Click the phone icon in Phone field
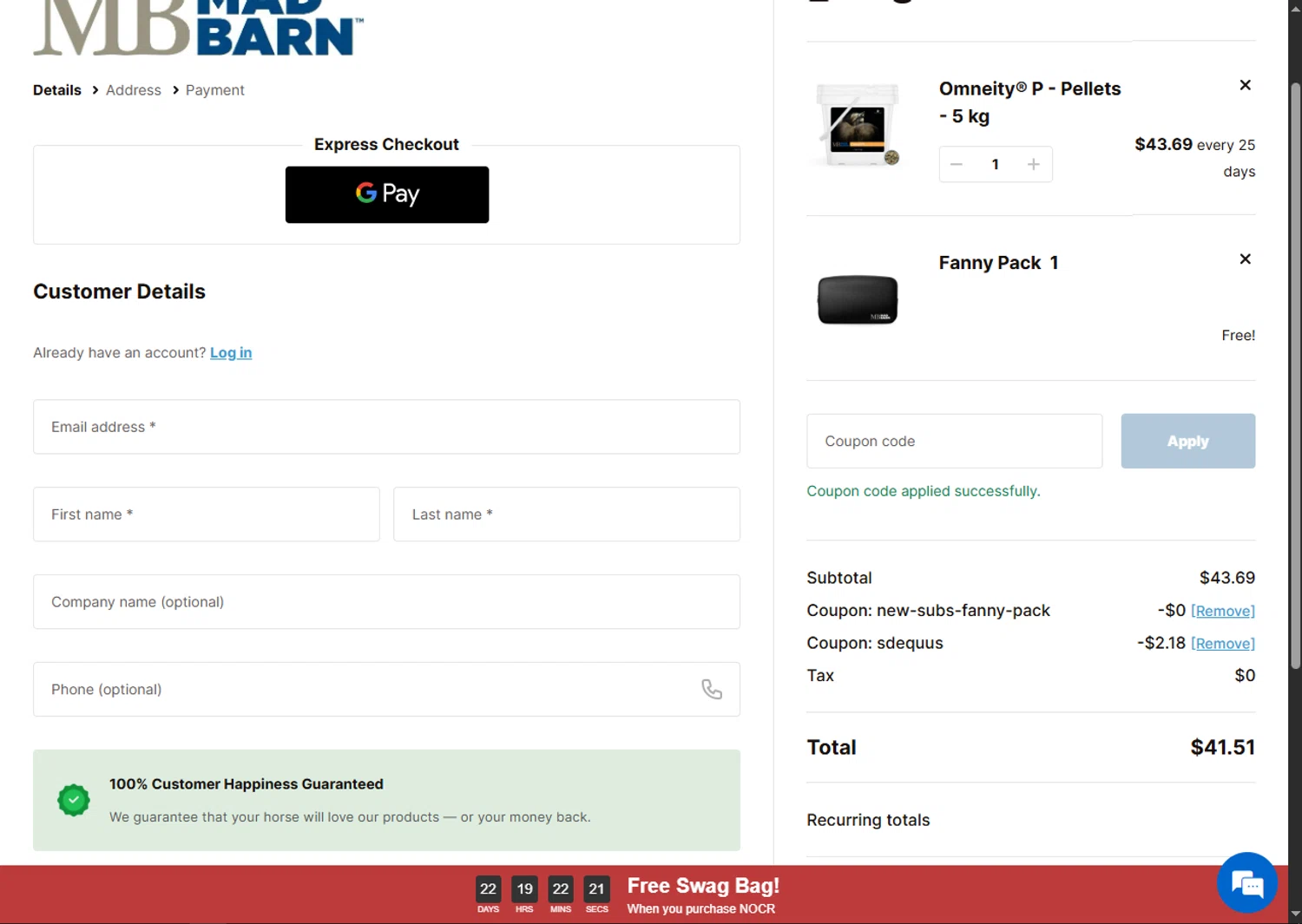 pos(712,689)
